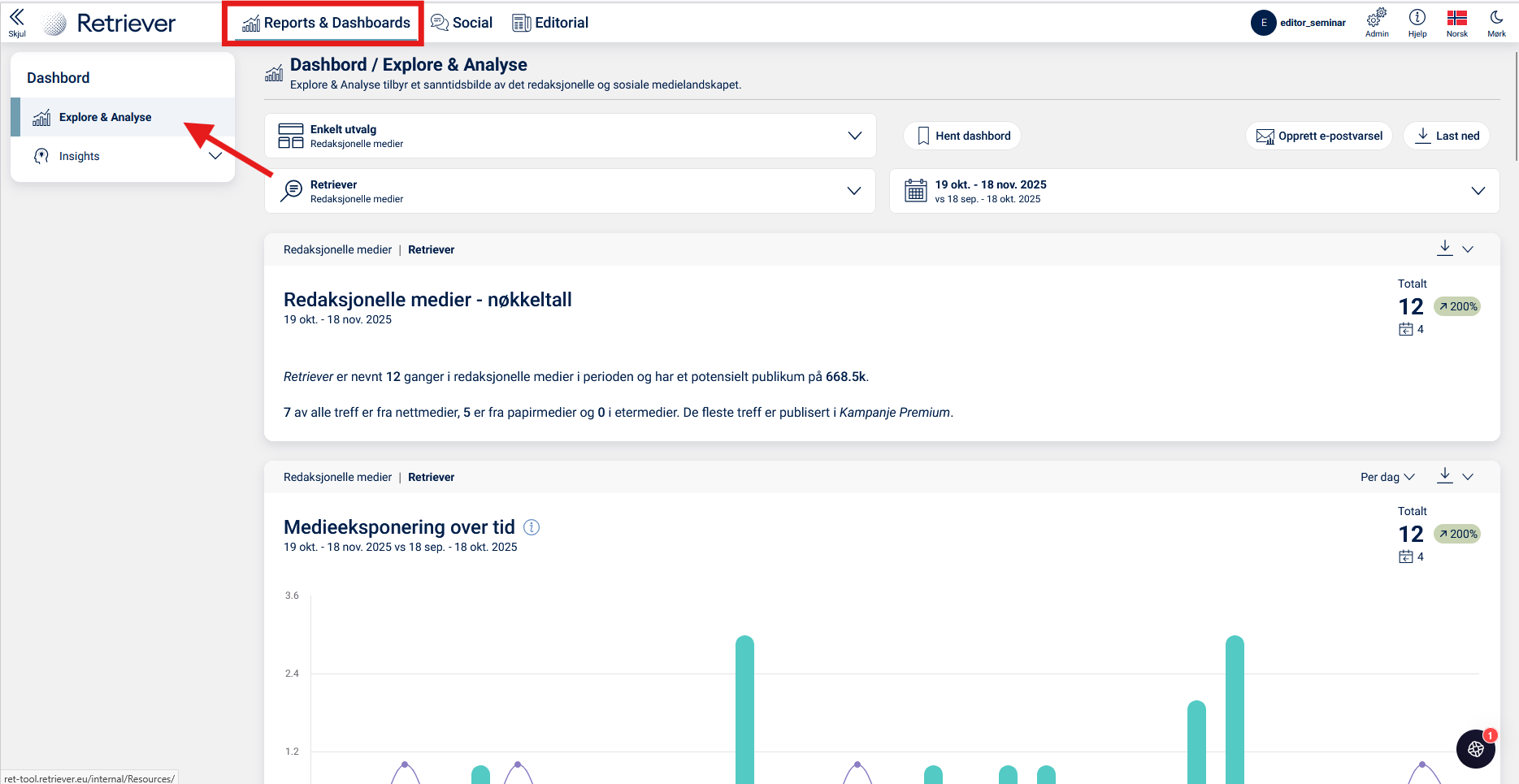Collapse the nøkkeltall card chevron

point(1468,249)
